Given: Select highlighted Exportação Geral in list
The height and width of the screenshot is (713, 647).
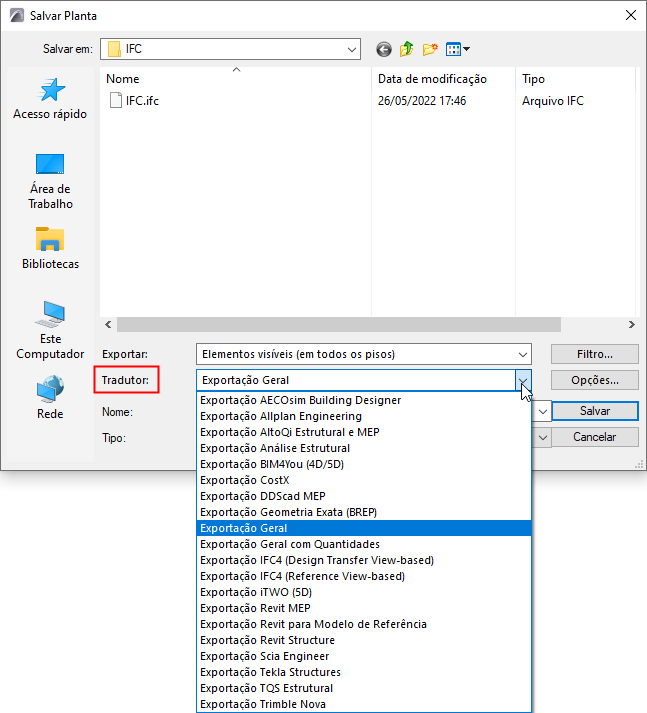Looking at the screenshot, I should pos(364,528).
